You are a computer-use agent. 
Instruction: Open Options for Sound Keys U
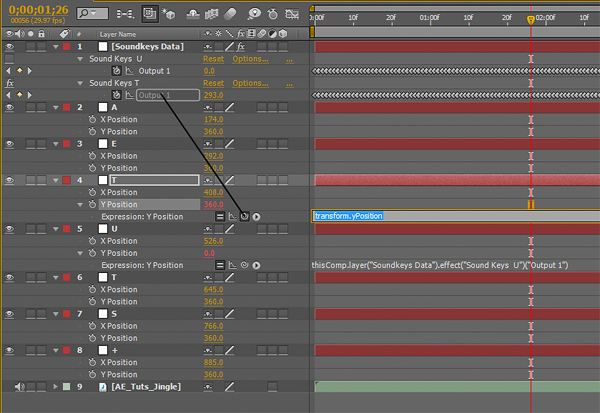click(250, 59)
